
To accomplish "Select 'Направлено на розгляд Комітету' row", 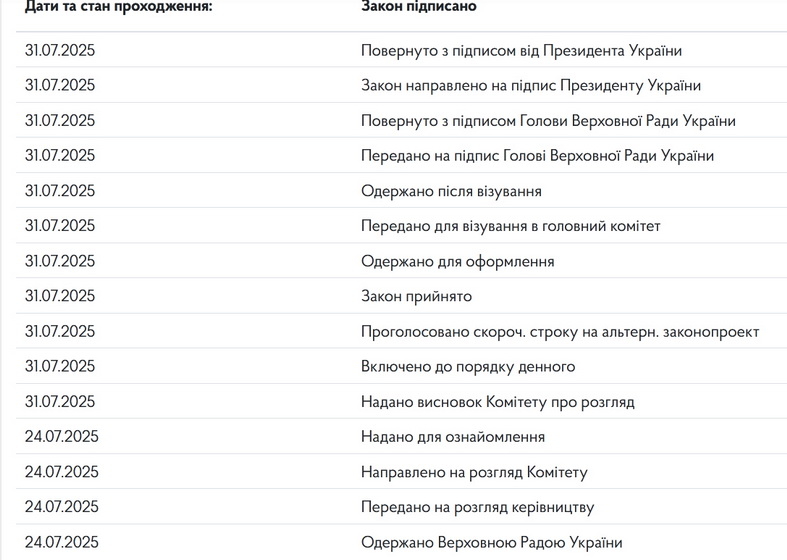I will (x=474, y=472).
